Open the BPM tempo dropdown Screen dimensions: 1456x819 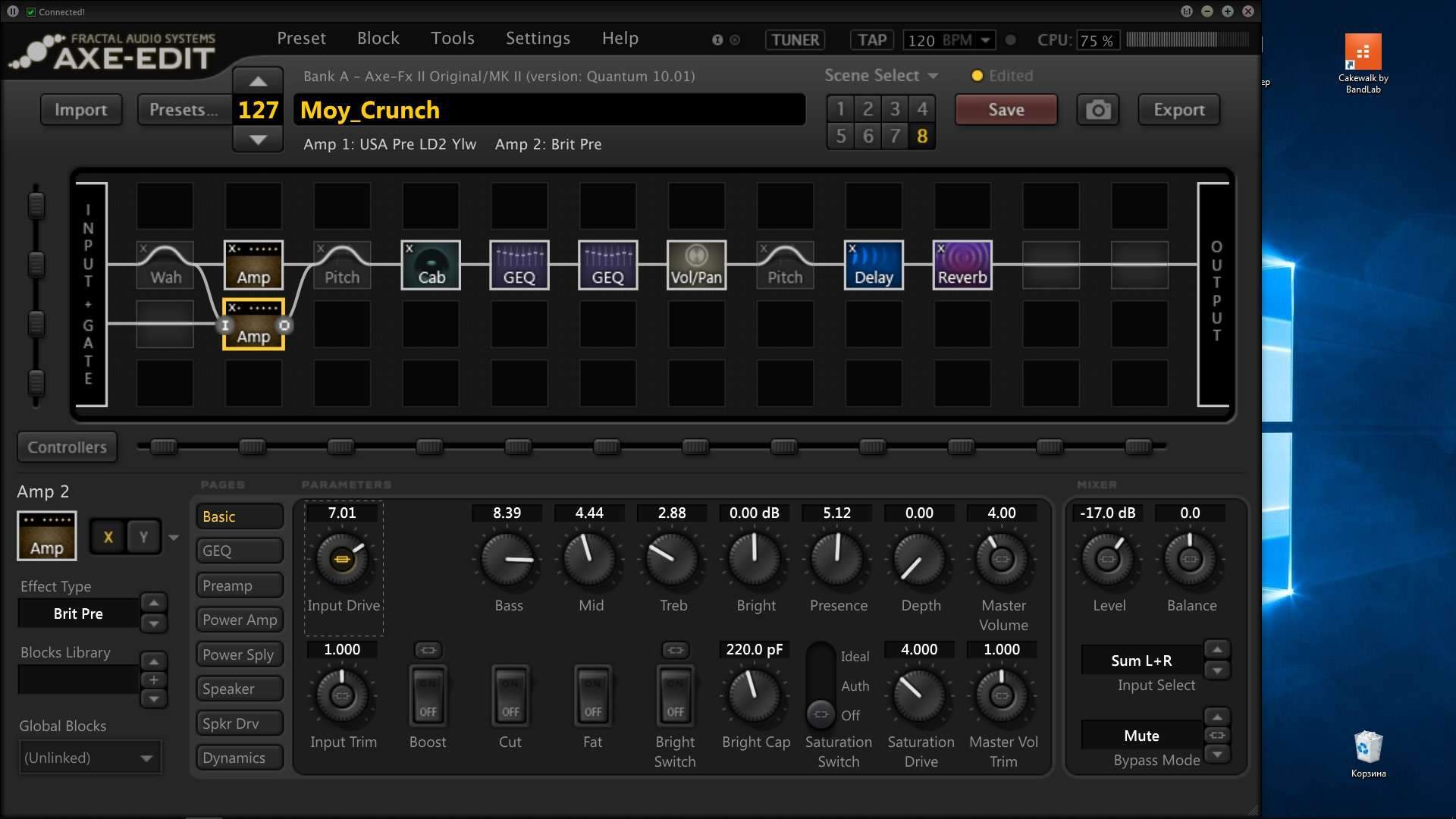click(x=984, y=40)
